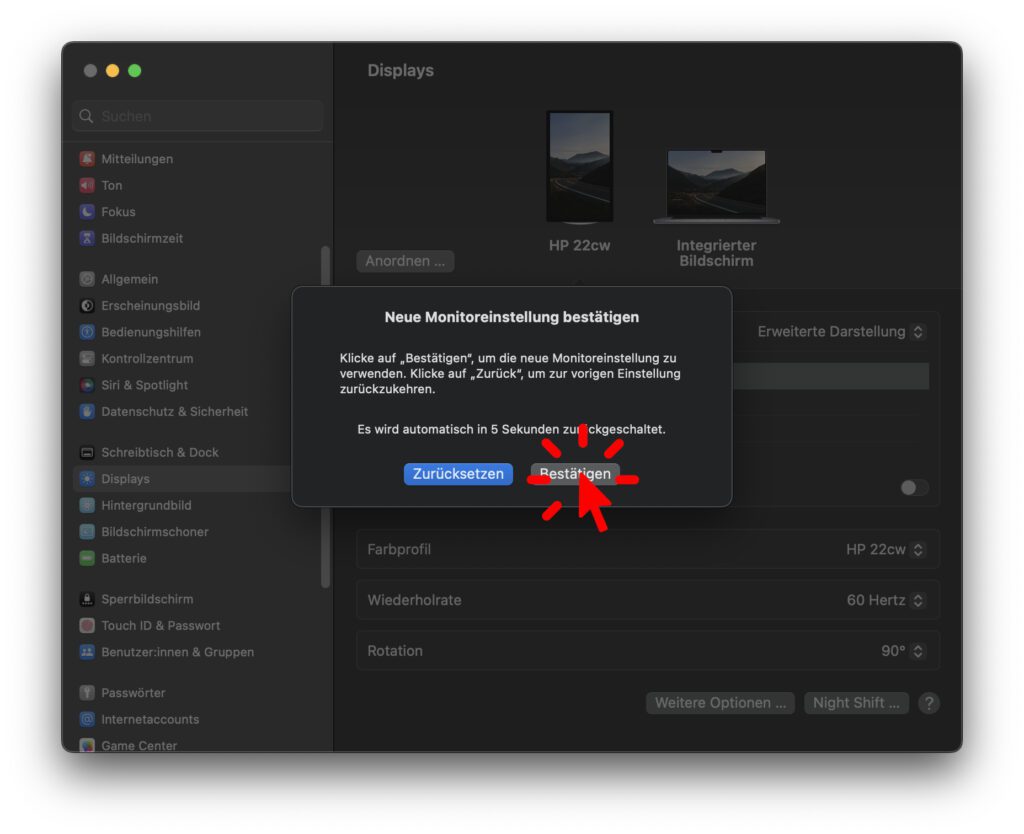Select the HP 22cw monitor thumbnail
The image size is (1024, 834).
pos(579,167)
